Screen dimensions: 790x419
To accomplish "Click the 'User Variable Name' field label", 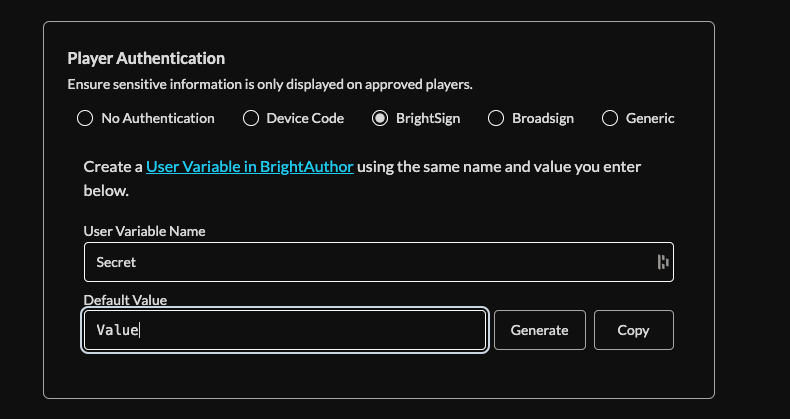I will click(x=144, y=231).
